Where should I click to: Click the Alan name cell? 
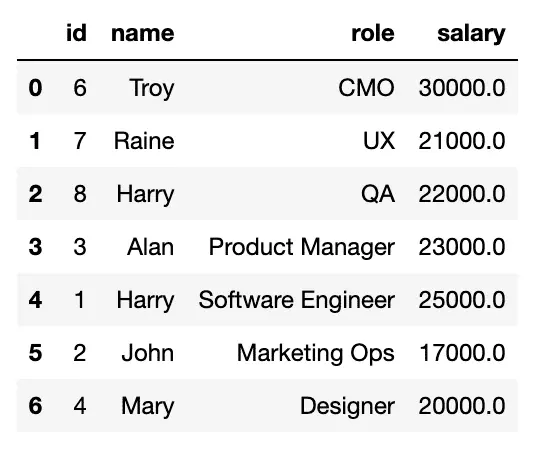[151, 247]
